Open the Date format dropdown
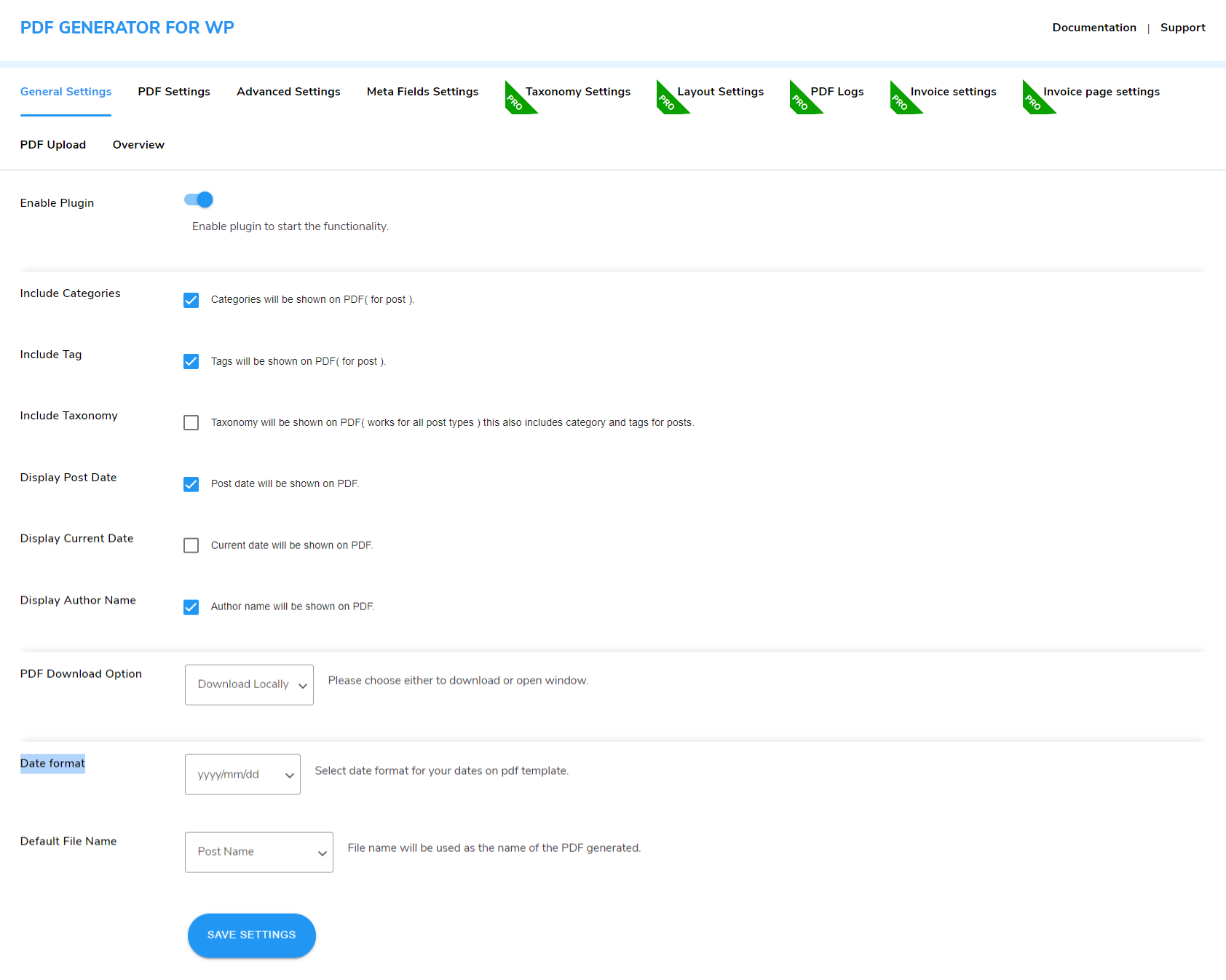This screenshot has width=1226, height=980. tap(242, 774)
